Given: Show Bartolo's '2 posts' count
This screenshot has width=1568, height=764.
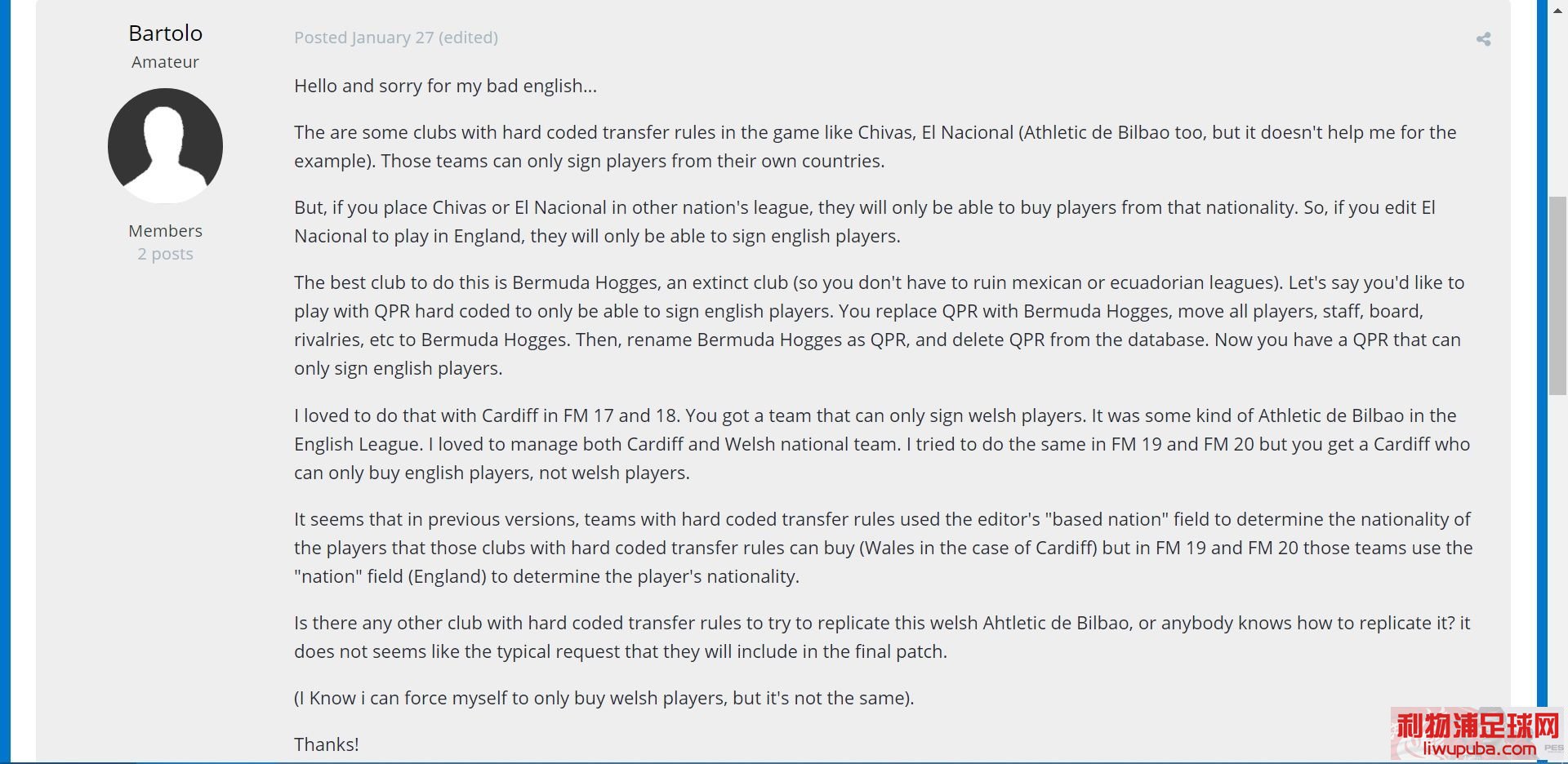Looking at the screenshot, I should 165,254.
